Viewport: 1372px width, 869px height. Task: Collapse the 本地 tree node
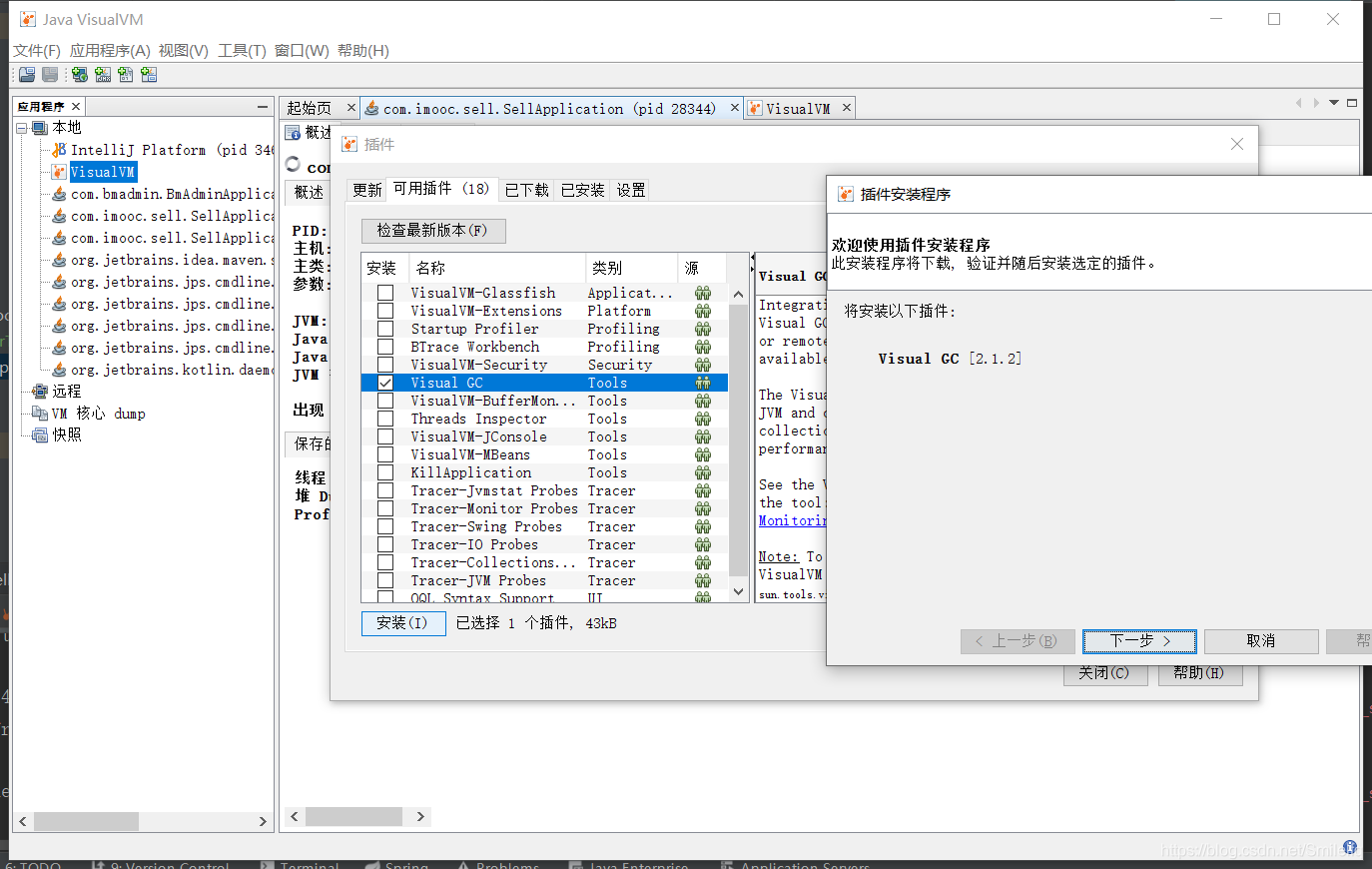21,128
